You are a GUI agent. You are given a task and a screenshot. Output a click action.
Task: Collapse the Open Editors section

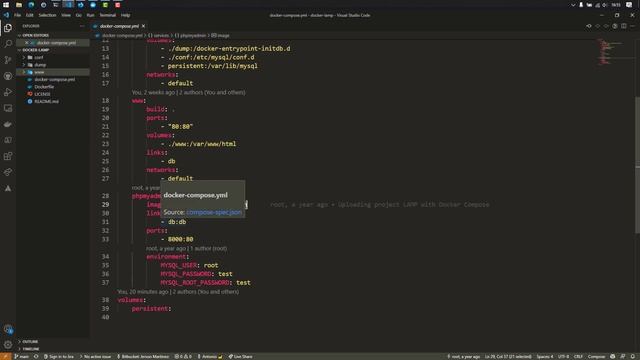(35, 36)
